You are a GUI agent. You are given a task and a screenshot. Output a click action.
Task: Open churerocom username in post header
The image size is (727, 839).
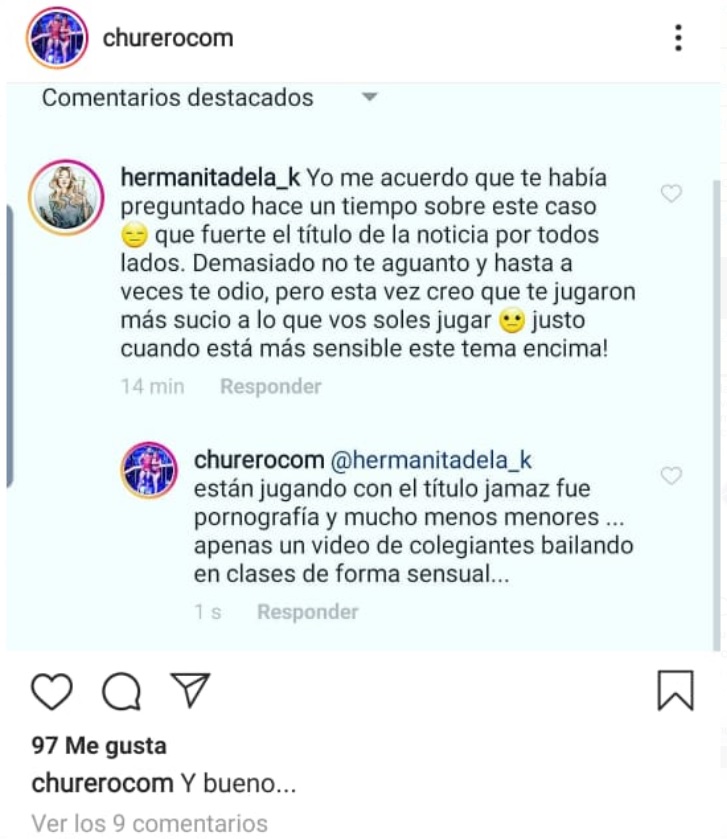click(168, 39)
